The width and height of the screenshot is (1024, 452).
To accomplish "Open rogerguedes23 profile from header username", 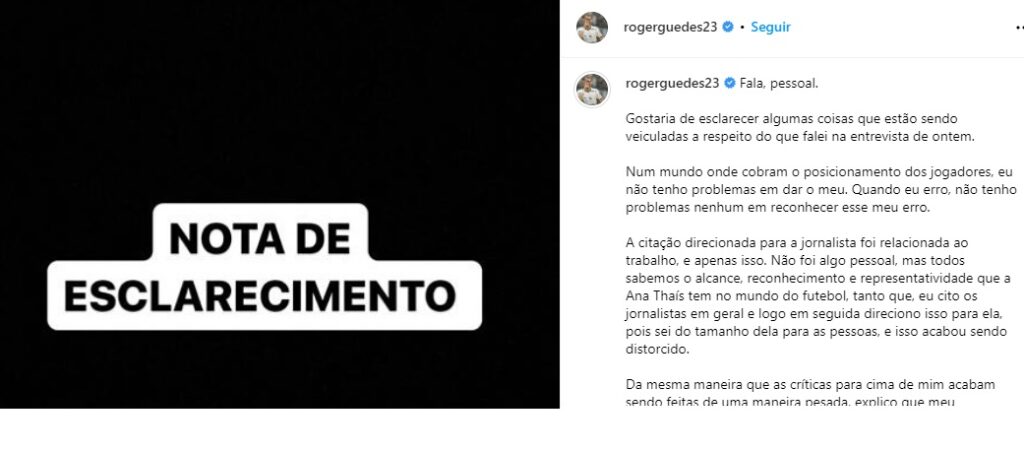I will tap(671, 27).
